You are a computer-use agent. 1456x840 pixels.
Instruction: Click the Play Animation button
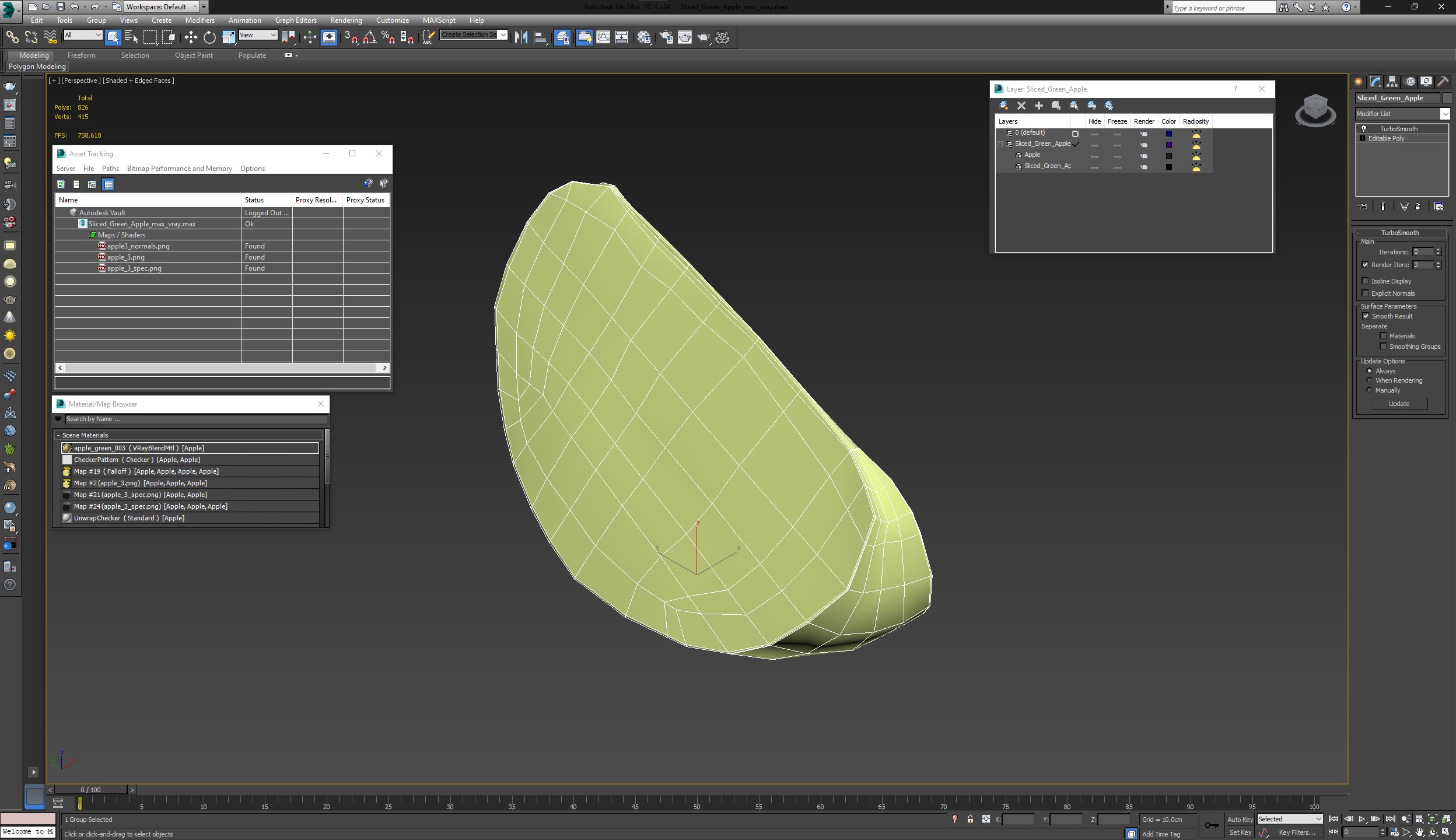click(1362, 820)
